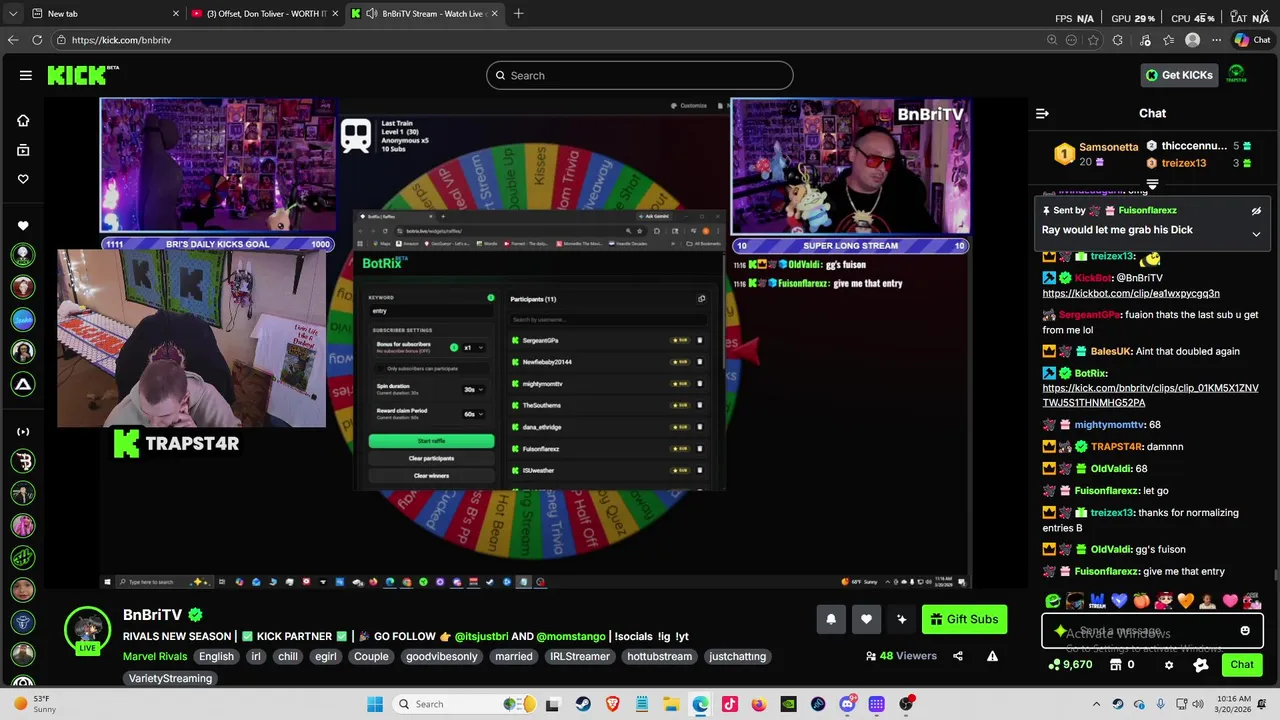
Task: Open the recommended channel with triangle logo avatar
Action: (23, 384)
